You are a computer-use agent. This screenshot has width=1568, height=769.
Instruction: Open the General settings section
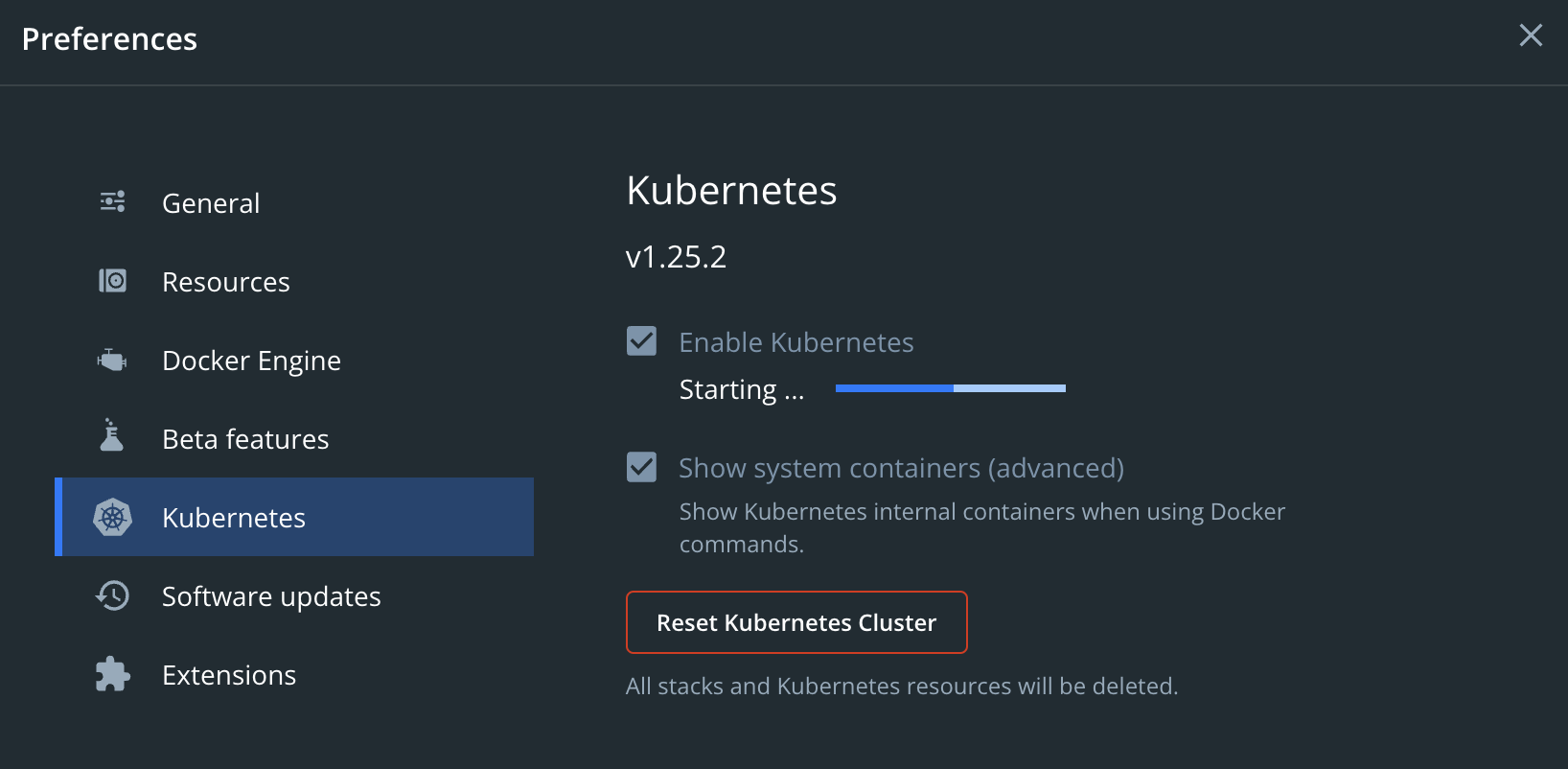(294, 203)
